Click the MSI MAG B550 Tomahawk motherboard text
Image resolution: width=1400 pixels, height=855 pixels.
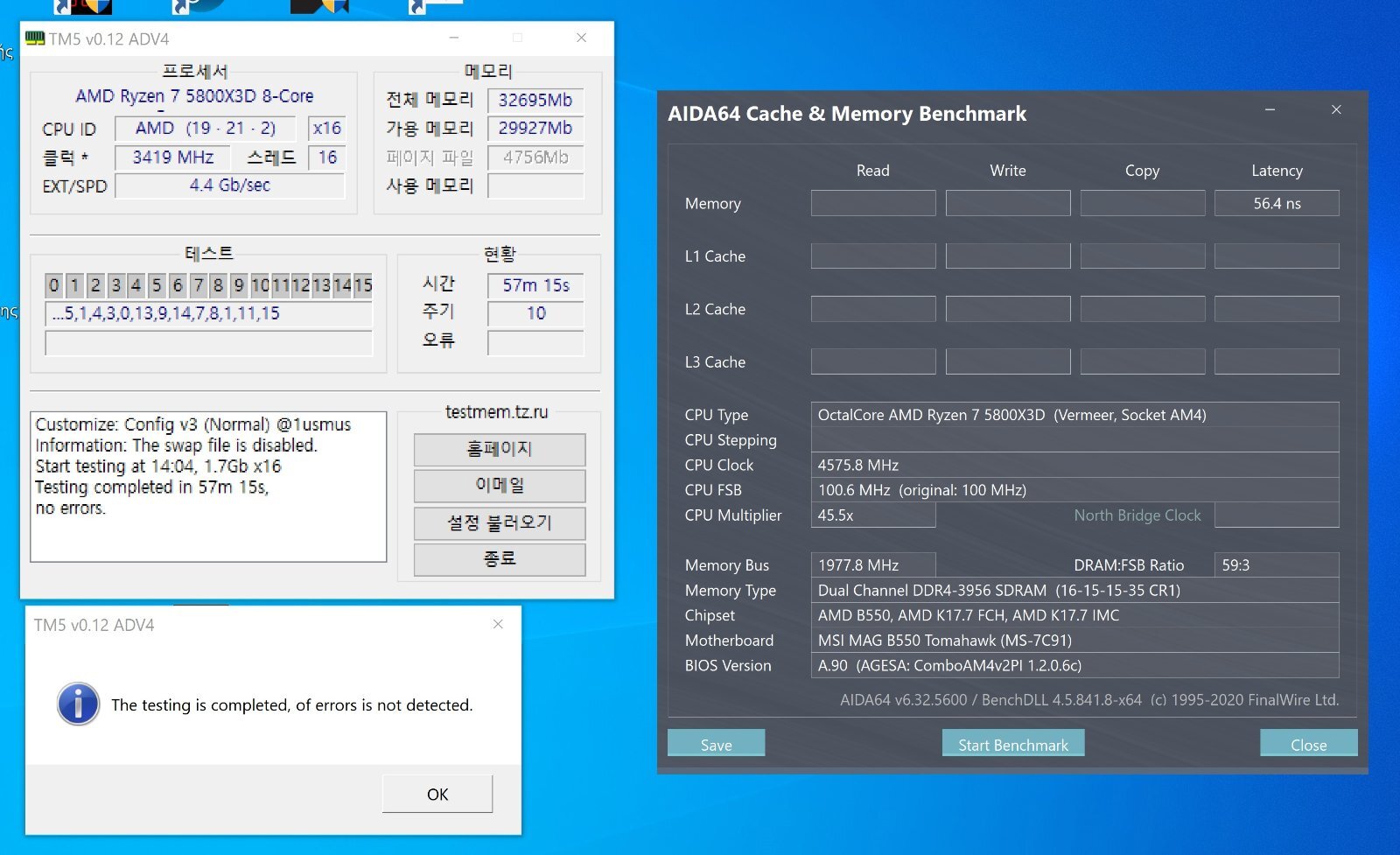(x=944, y=641)
